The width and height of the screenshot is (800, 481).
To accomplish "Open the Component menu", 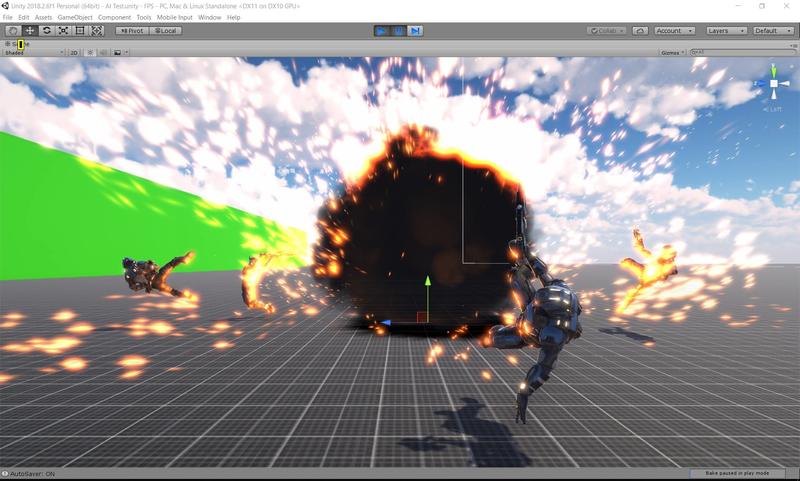I will (114, 17).
